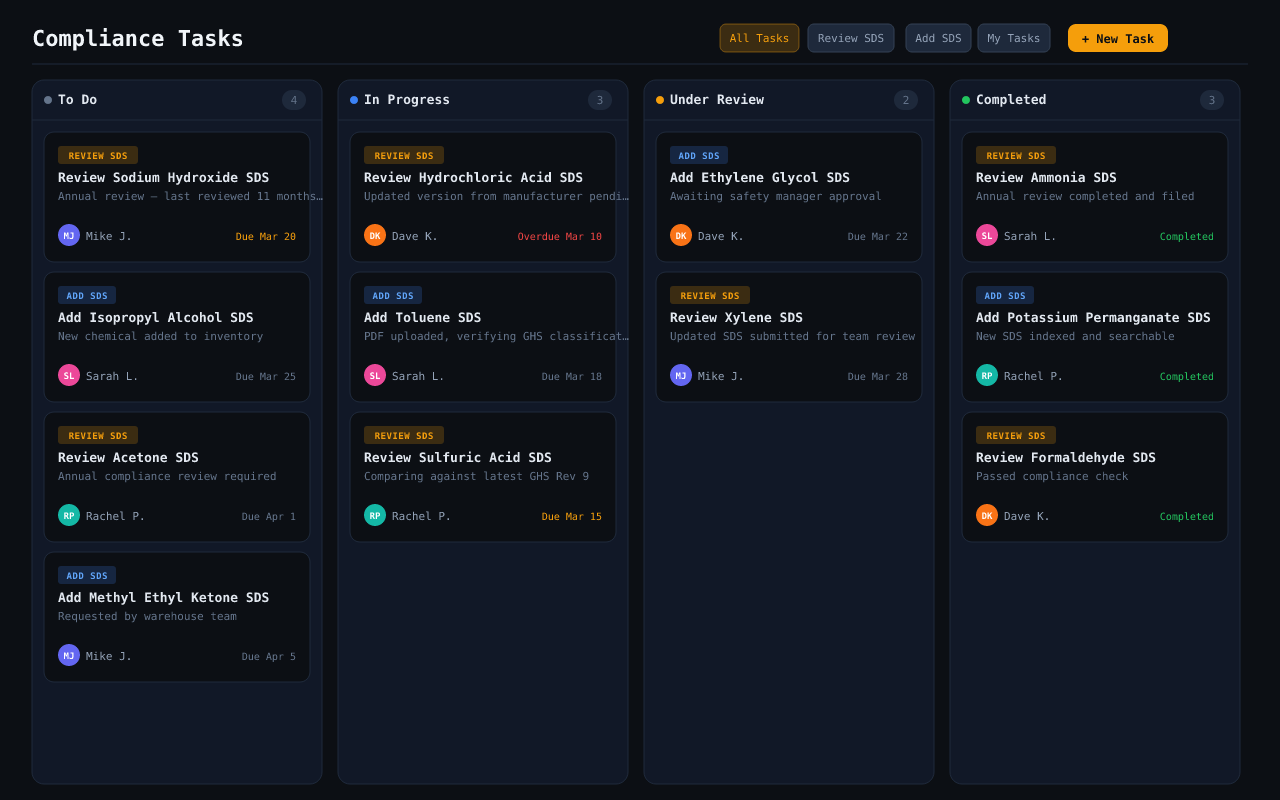
Task: Select the All Tasks filter
Action: [x=759, y=38]
